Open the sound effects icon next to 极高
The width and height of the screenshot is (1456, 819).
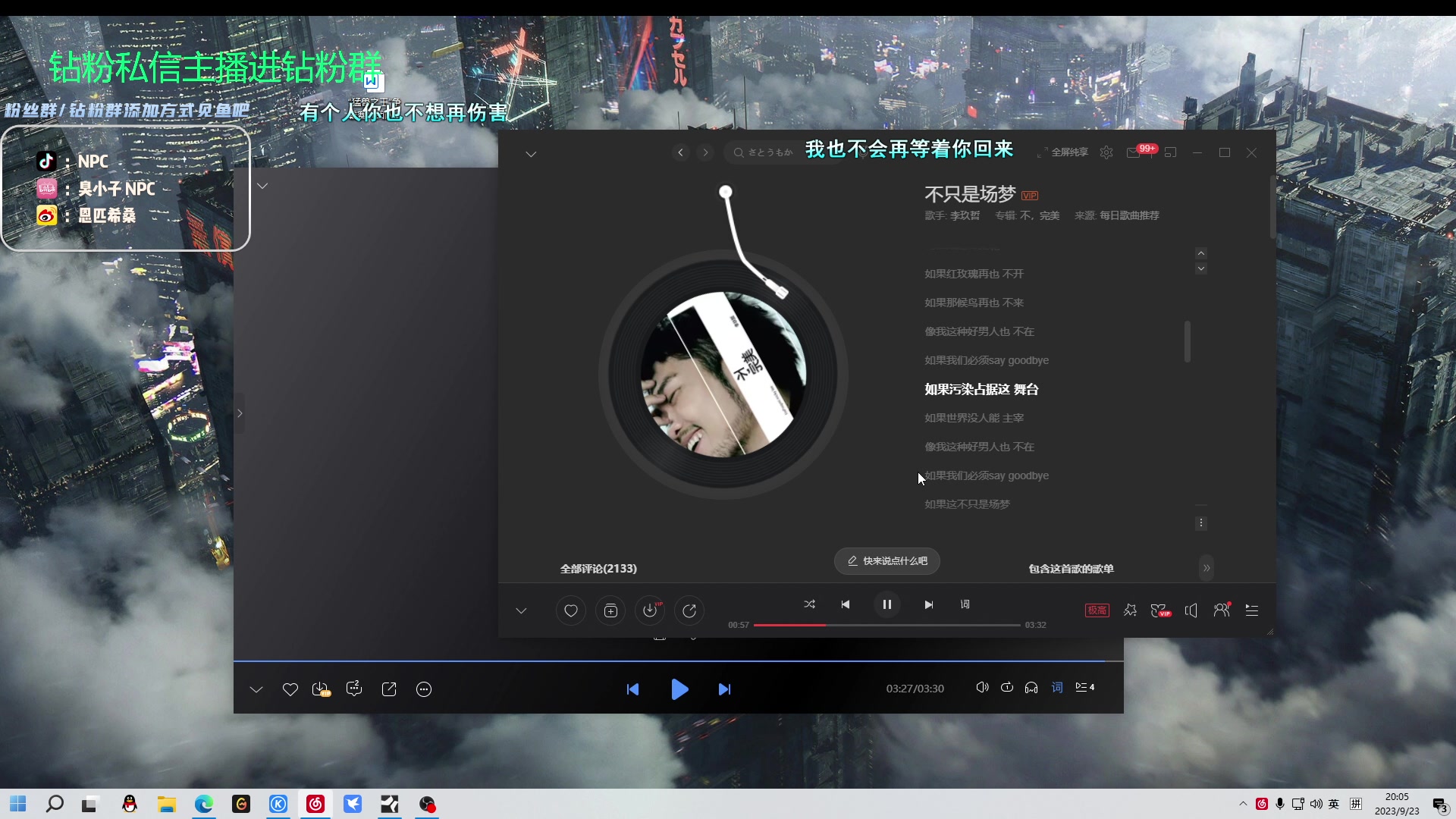click(x=1129, y=610)
